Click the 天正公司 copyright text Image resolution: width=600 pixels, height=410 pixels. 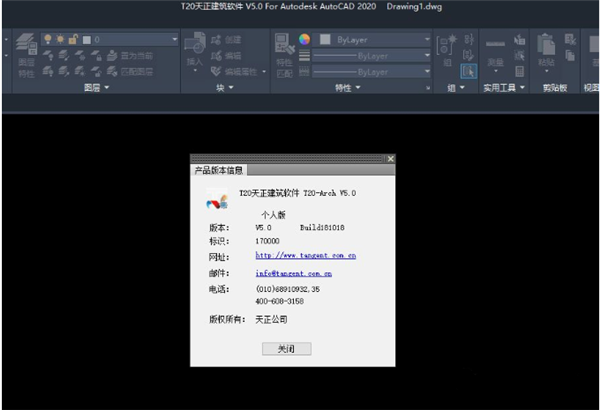(271, 319)
